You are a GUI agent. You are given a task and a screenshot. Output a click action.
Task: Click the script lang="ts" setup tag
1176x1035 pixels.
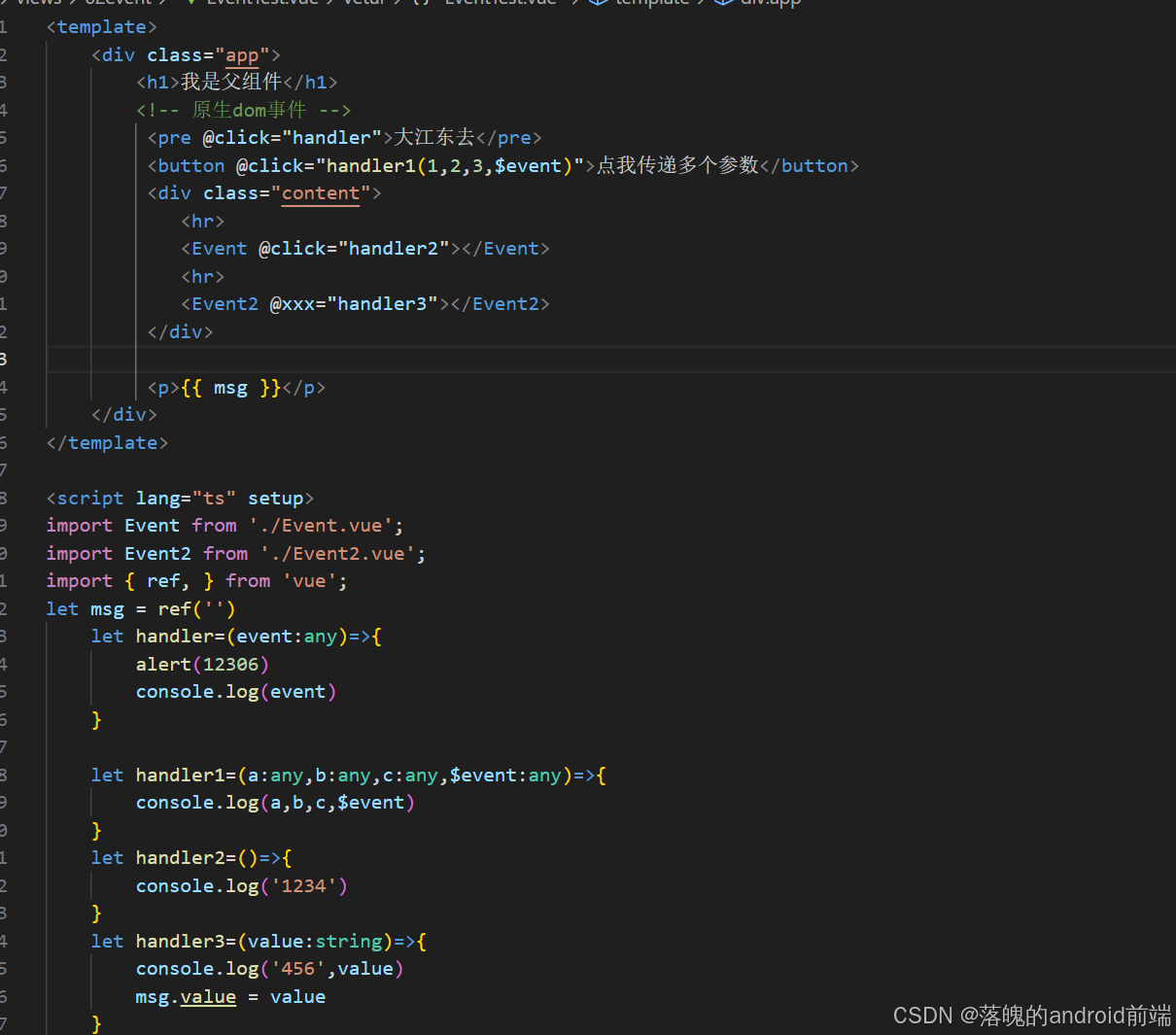pyautogui.click(x=180, y=499)
